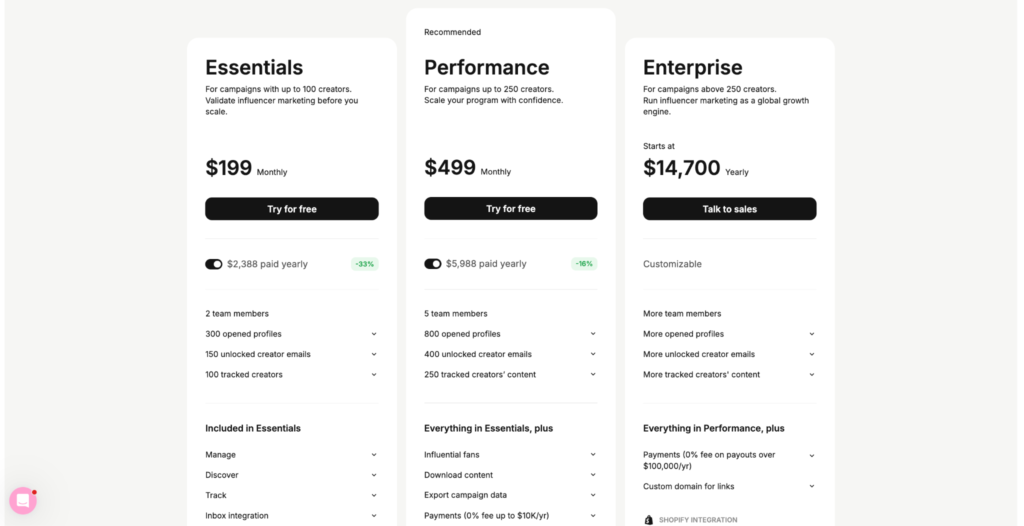1024x526 pixels.
Task: Expand Enterprise More opened profiles row
Action: tap(812, 334)
